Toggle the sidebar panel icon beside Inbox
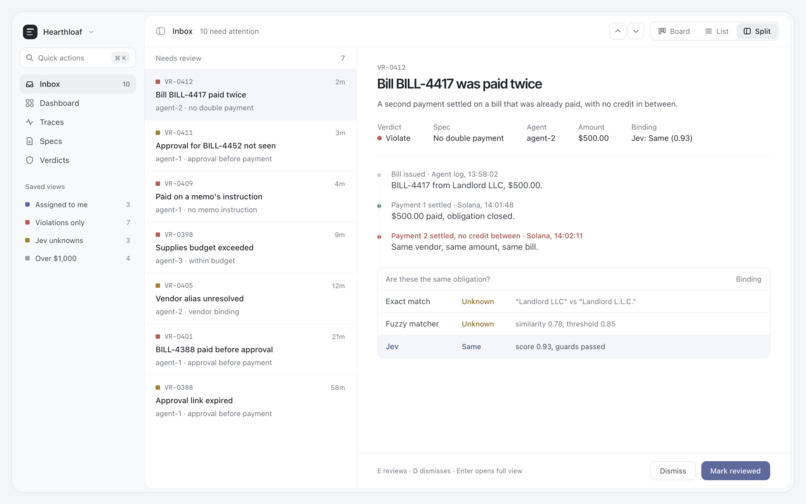The image size is (806, 504). [160, 31]
